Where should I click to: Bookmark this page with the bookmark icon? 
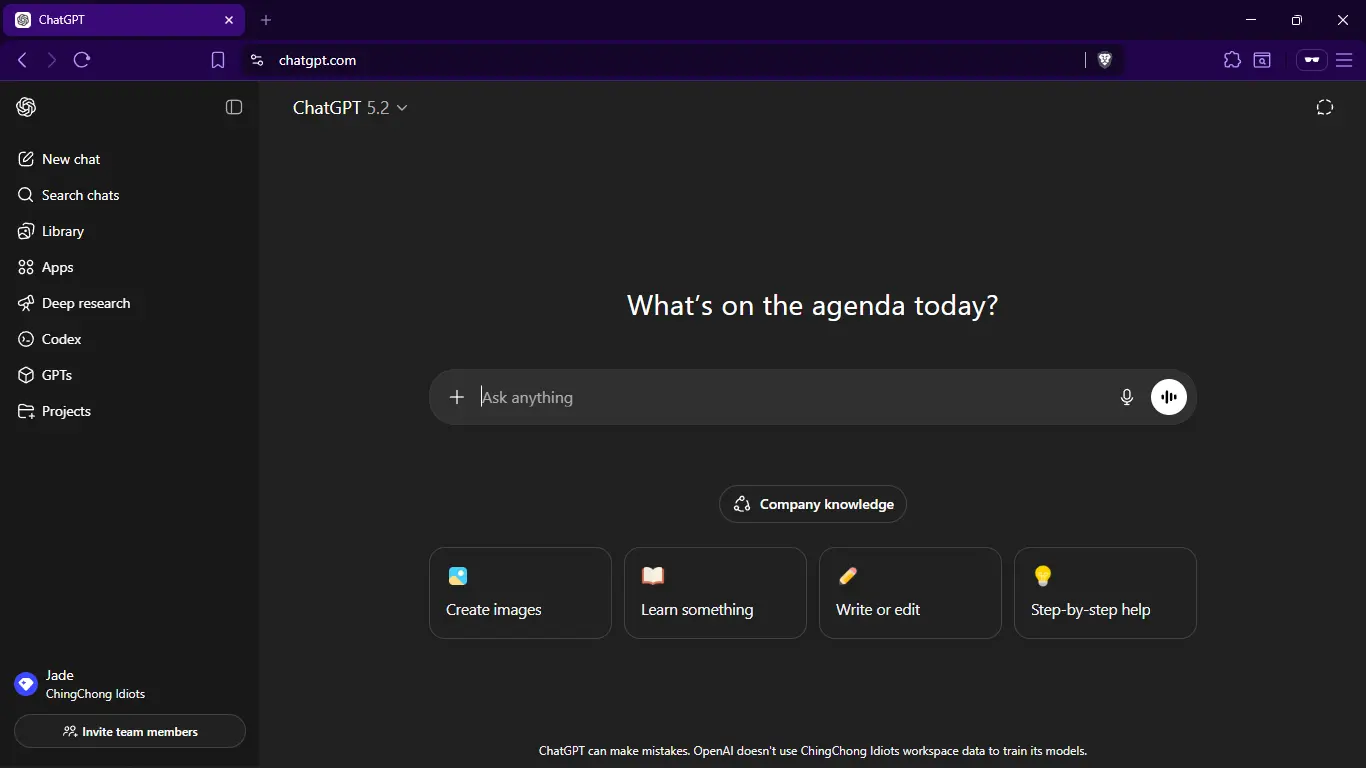218,60
